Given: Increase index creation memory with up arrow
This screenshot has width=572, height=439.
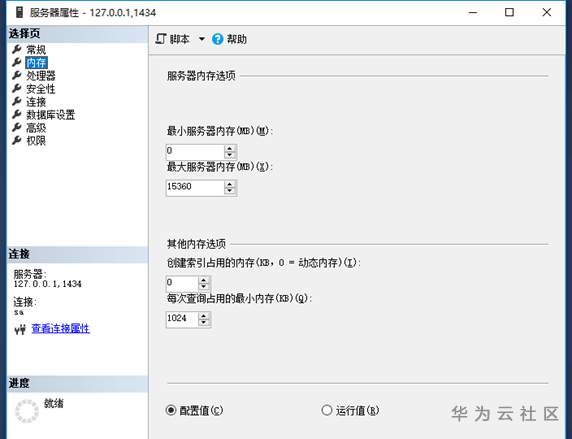Looking at the screenshot, I should coord(204,280).
